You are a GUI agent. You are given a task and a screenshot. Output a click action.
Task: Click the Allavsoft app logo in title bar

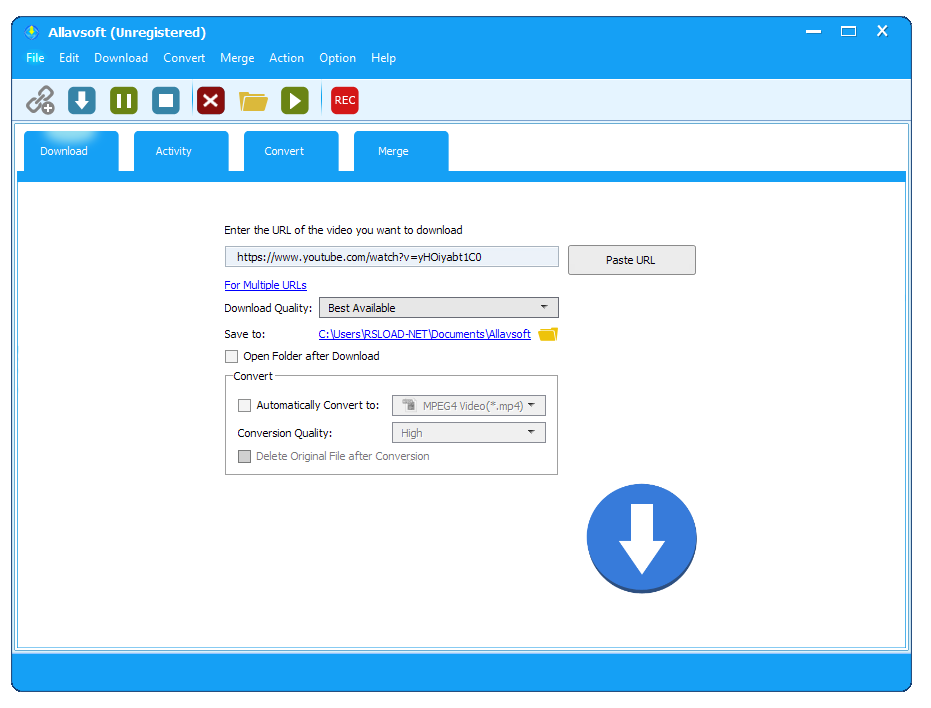pyautogui.click(x=31, y=32)
